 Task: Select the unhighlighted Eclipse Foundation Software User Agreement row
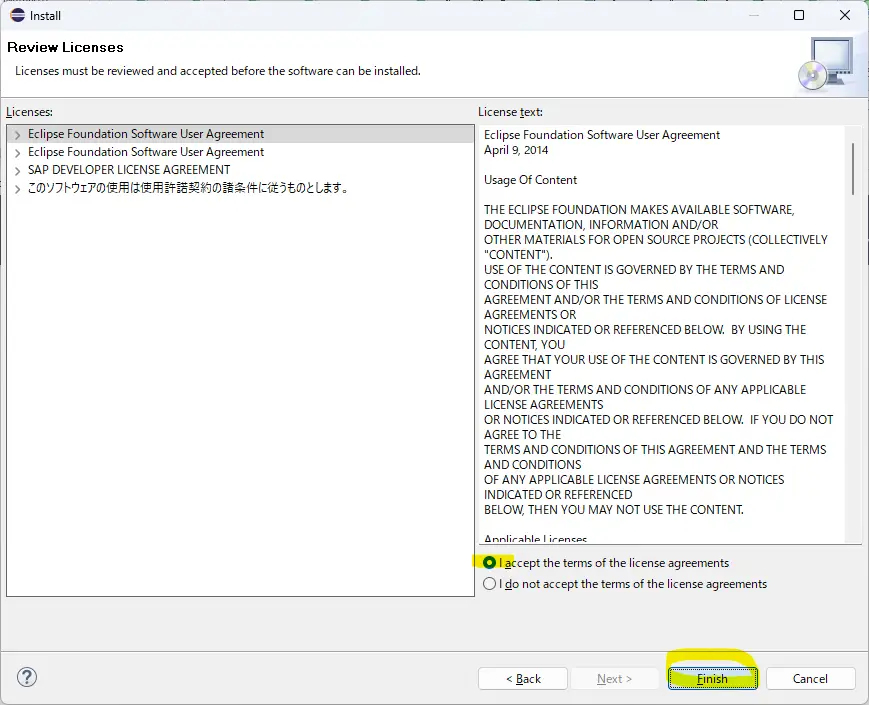coord(241,152)
